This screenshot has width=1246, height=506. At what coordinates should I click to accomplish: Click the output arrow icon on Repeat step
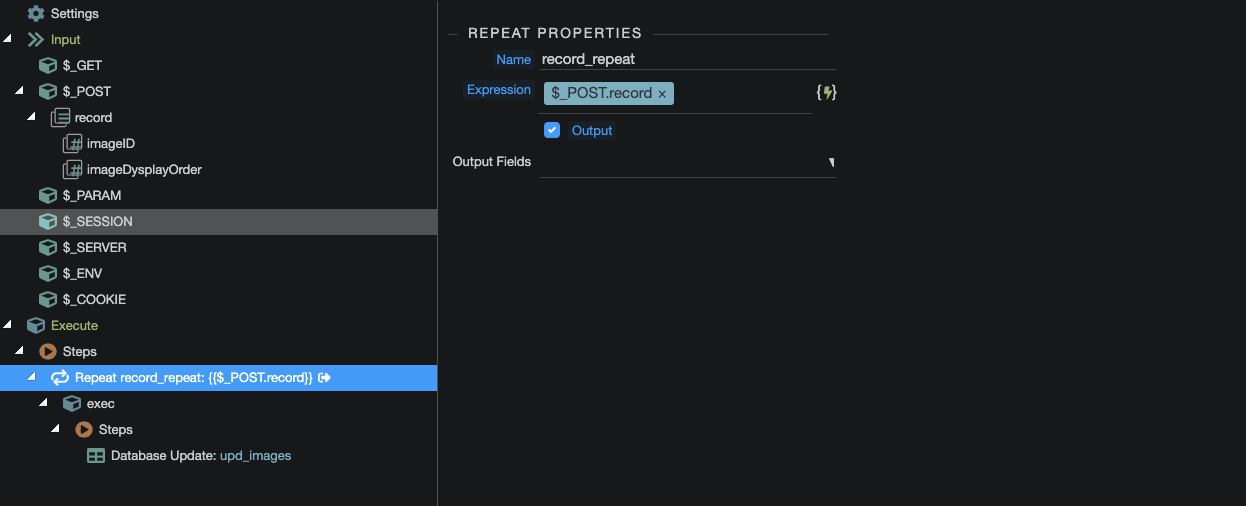(x=325, y=378)
